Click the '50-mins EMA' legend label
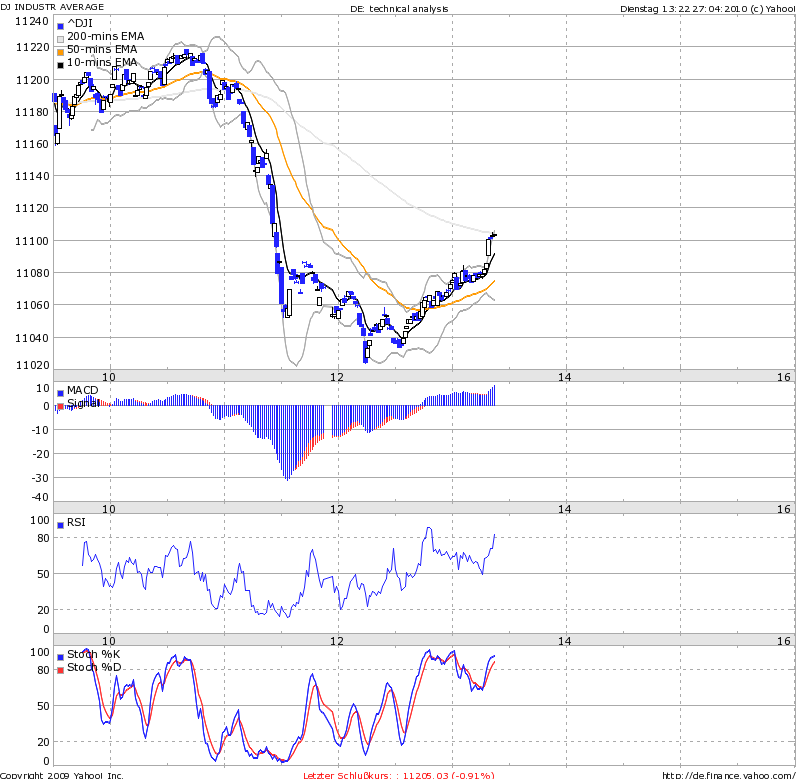This screenshot has width=800, height=779. [x=102, y=49]
